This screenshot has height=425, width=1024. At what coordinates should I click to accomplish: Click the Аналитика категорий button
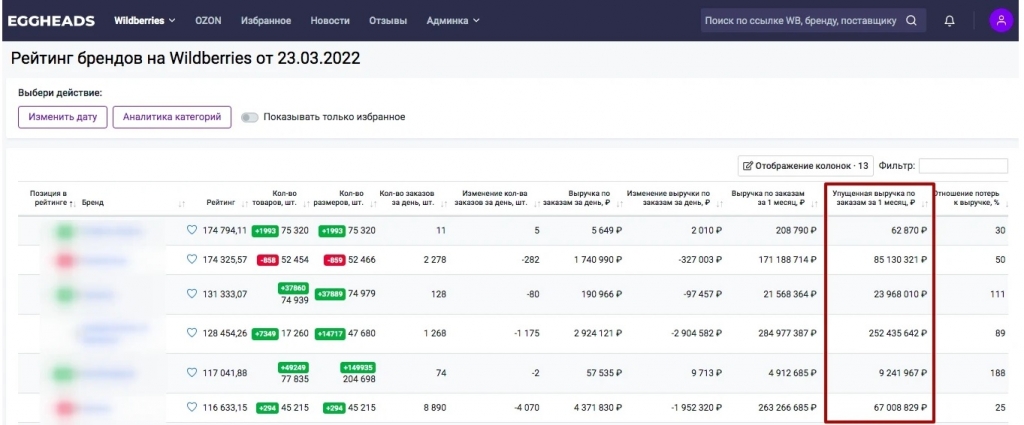click(172, 118)
